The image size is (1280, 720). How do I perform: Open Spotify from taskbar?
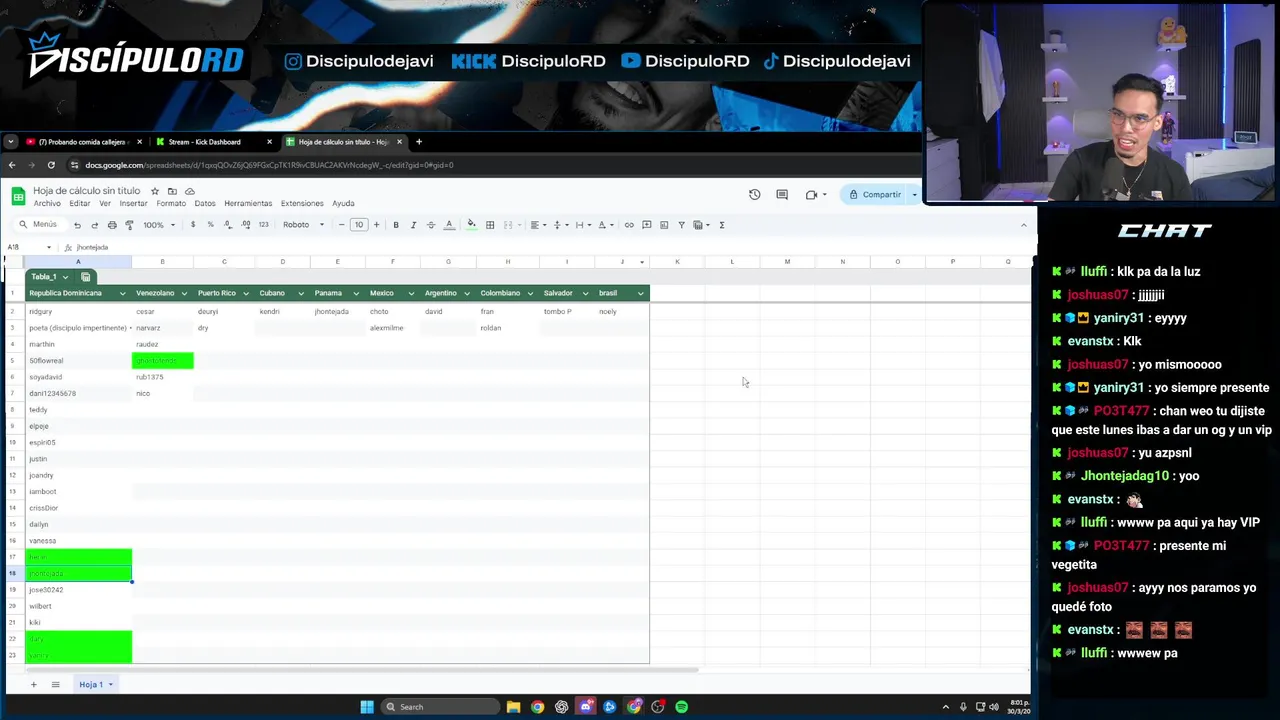coord(682,707)
